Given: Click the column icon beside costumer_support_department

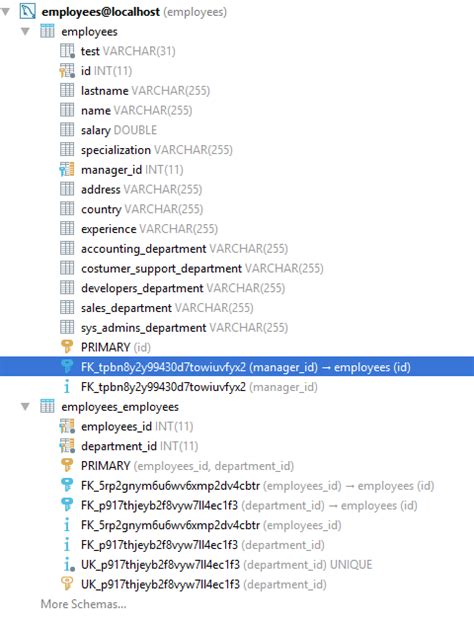Looking at the screenshot, I should click(x=67, y=268).
